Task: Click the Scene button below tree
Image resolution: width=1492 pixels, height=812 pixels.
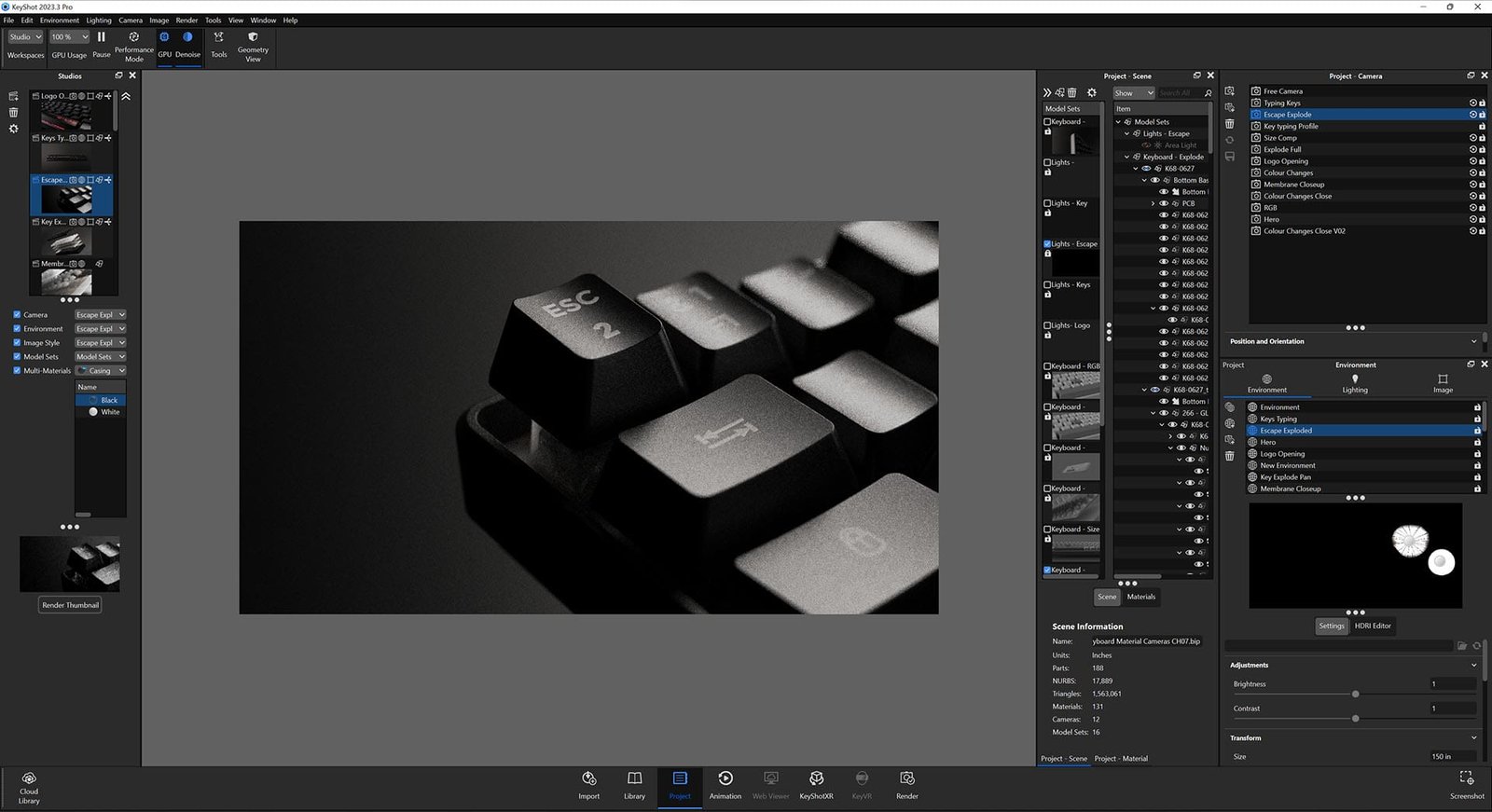Action: click(x=1107, y=597)
